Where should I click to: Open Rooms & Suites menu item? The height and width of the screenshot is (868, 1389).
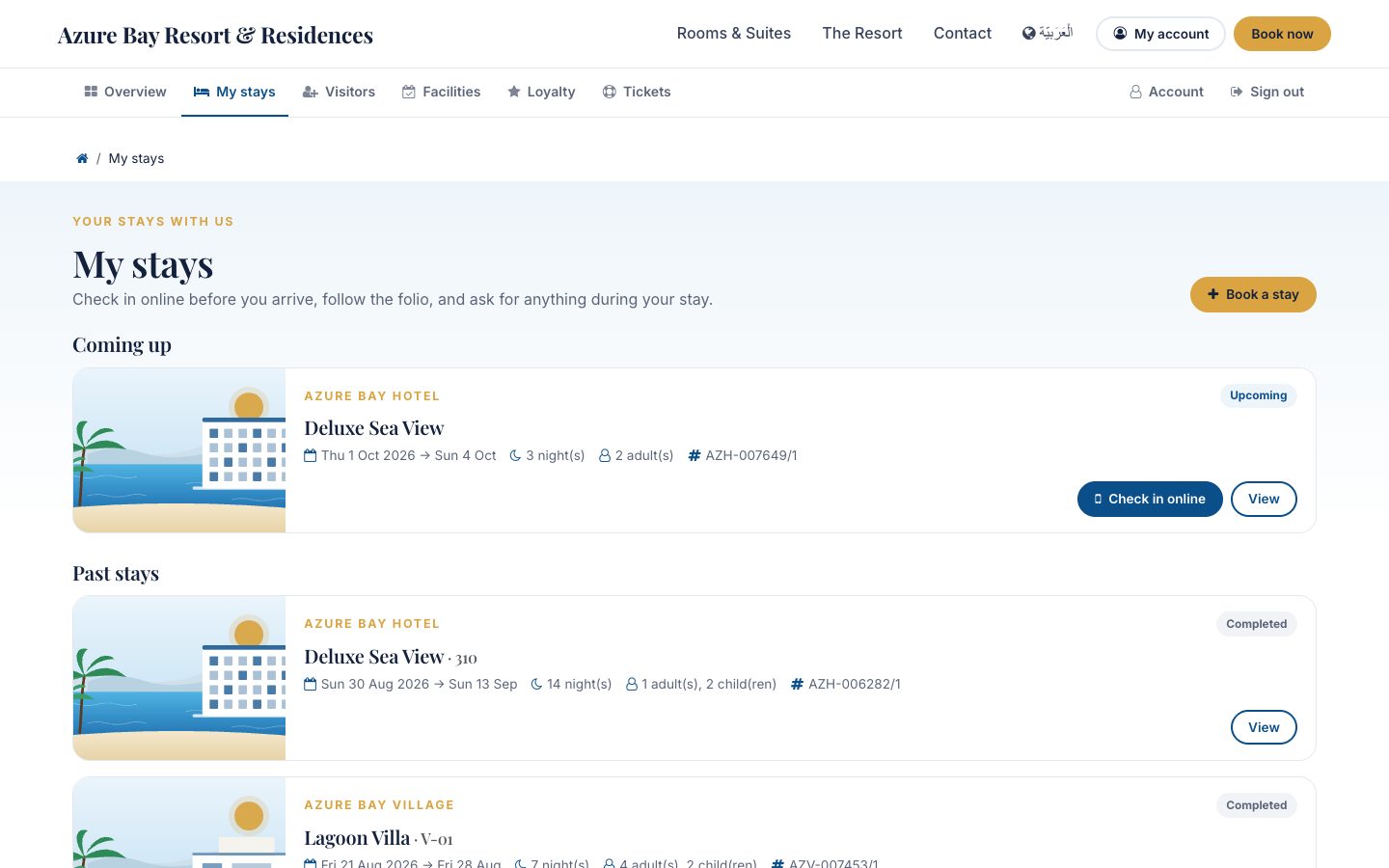point(734,33)
